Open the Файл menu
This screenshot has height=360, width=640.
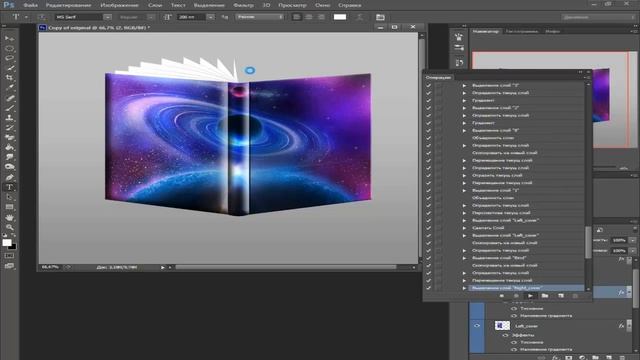[x=30, y=5]
